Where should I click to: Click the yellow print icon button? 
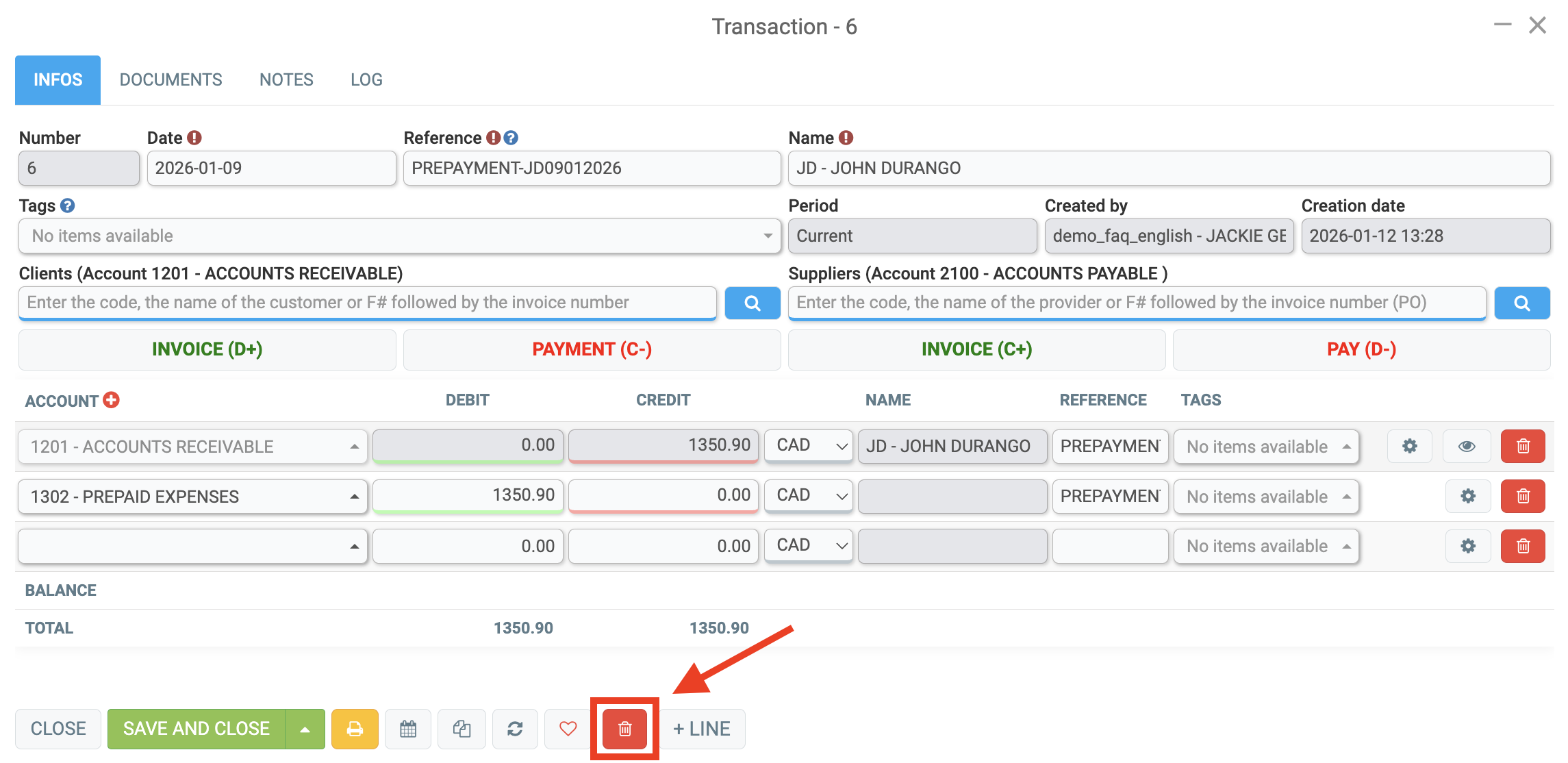coord(355,729)
